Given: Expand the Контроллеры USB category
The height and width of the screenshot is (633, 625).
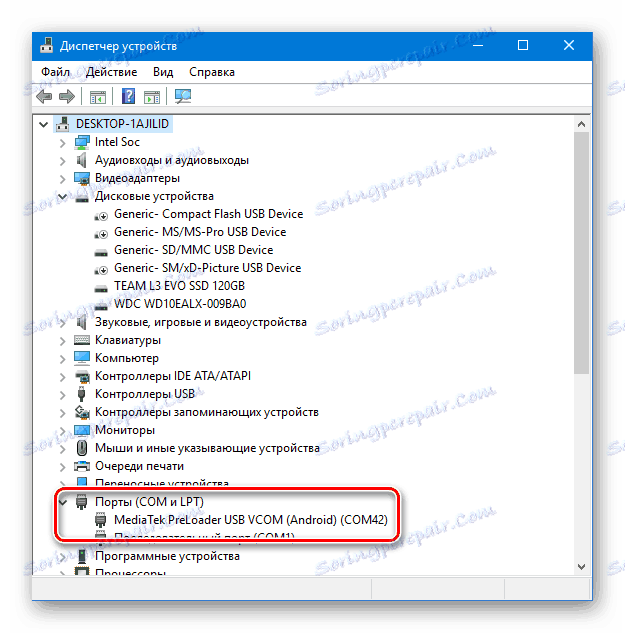Looking at the screenshot, I should coord(63,394).
